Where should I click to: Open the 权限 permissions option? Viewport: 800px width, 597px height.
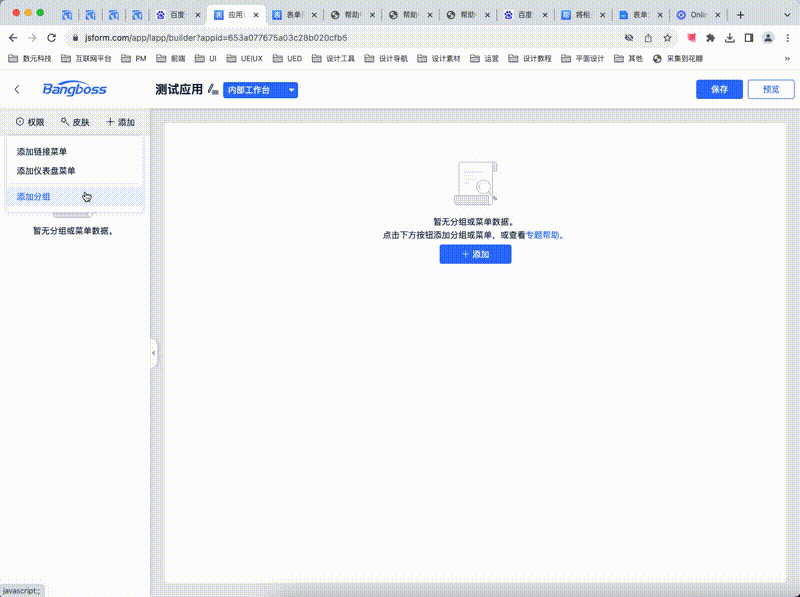(30, 122)
